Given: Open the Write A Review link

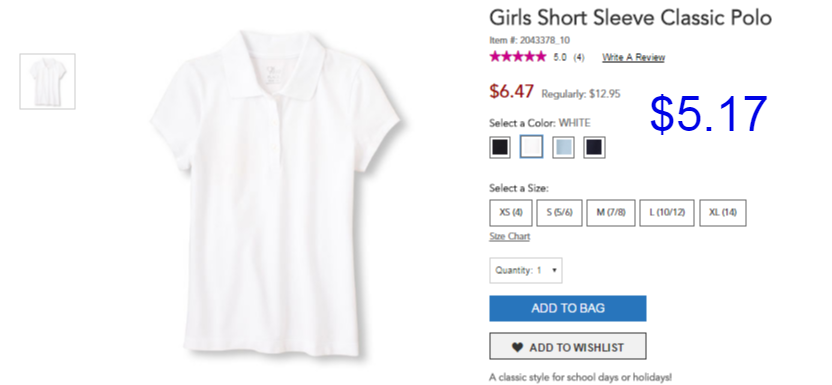Looking at the screenshot, I should click(633, 57).
